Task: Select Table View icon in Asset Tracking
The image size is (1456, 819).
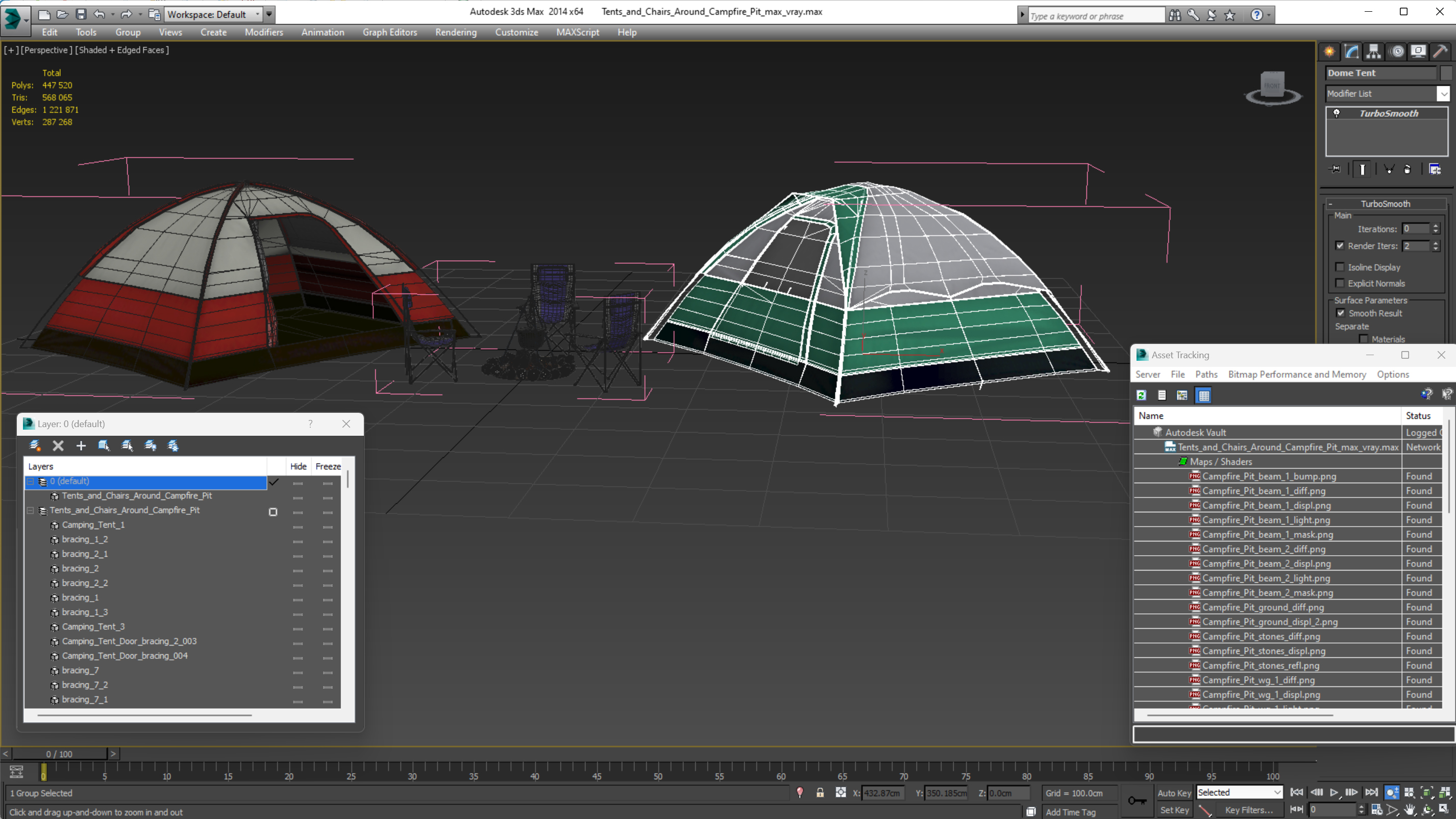Action: click(1204, 395)
